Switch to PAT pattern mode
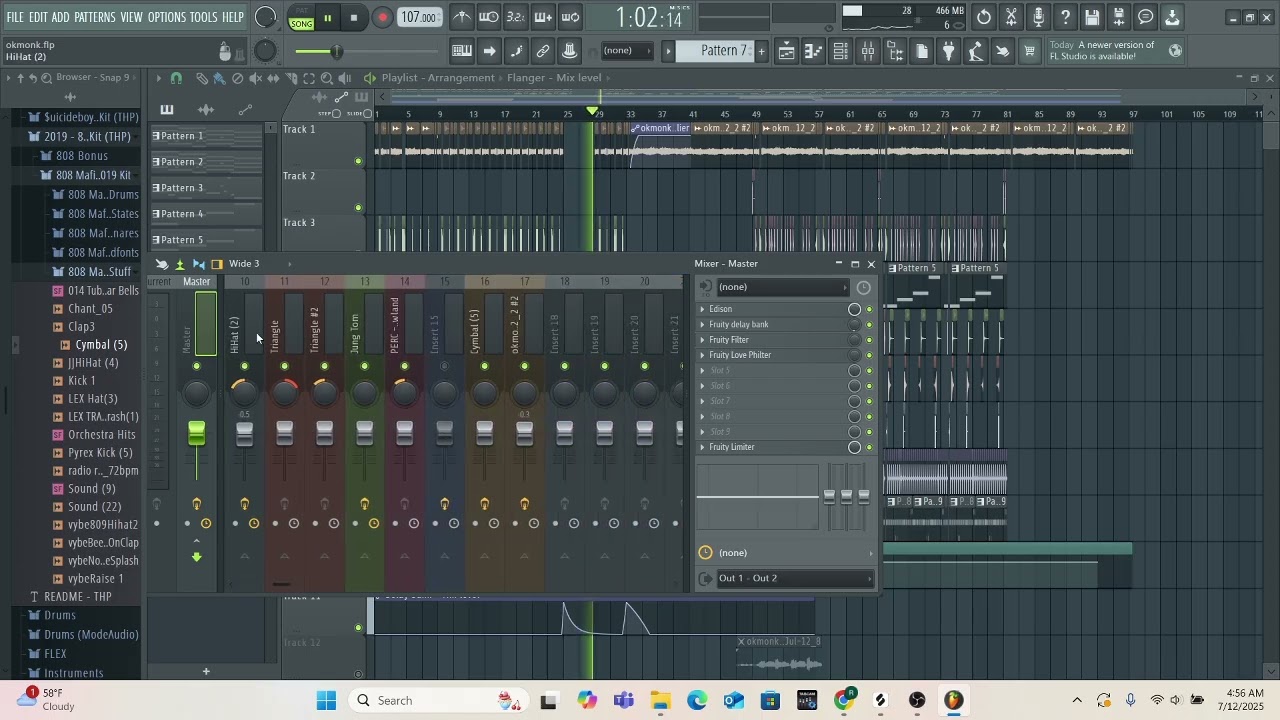This screenshot has width=1280, height=720. (x=302, y=11)
